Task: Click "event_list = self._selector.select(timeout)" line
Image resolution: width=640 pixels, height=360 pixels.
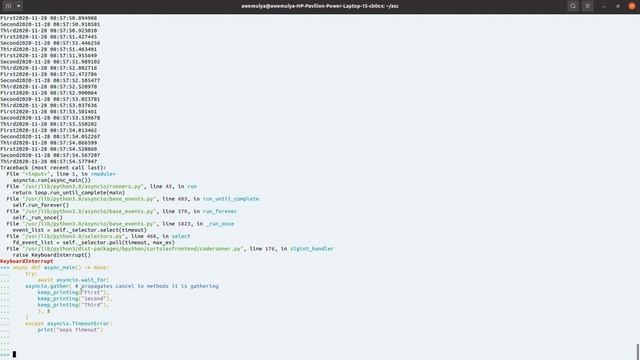Action: [x=80, y=230]
